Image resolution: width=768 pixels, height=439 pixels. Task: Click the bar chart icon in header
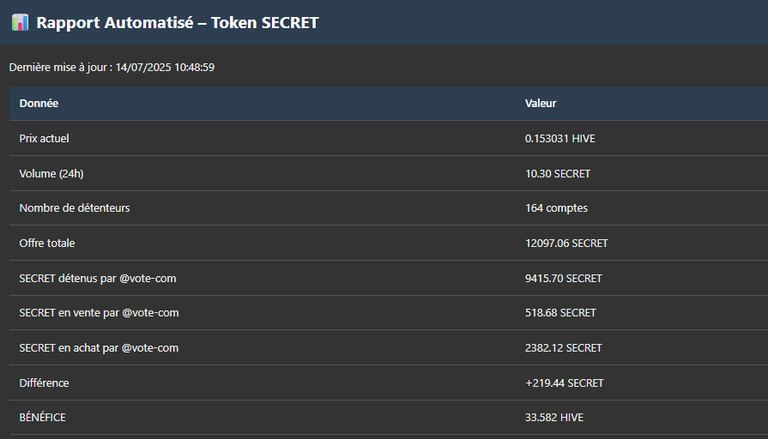click(x=20, y=23)
